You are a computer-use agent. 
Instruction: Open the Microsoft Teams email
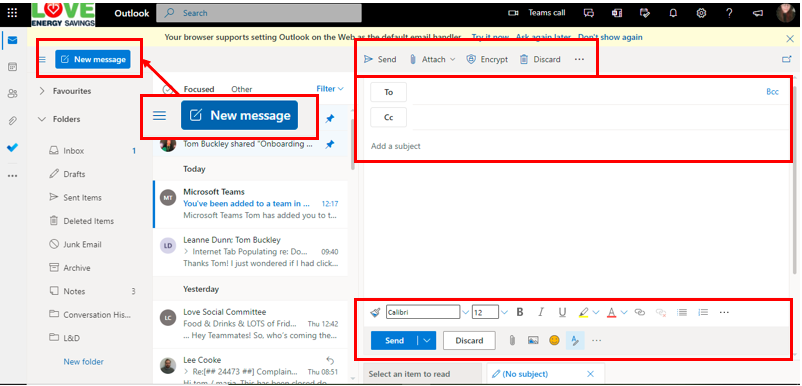(x=250, y=204)
